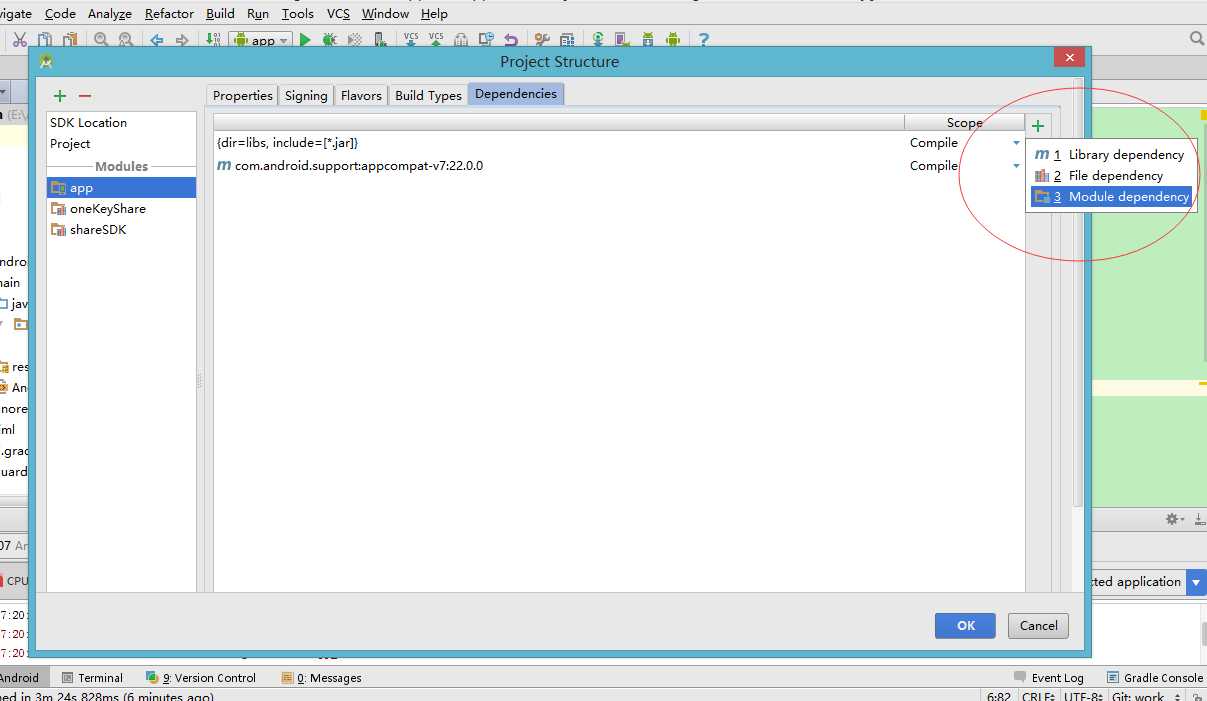Click the Help question mark icon
Viewport: 1207px width, 701px height.
(704, 40)
